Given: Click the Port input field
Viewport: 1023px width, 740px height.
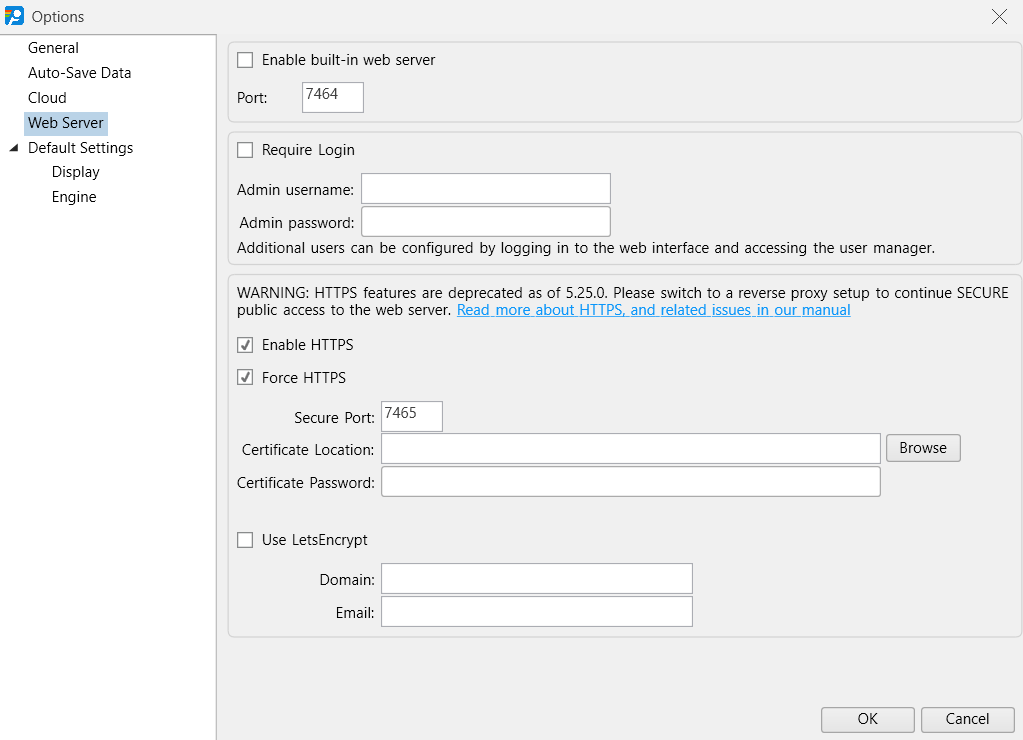Looking at the screenshot, I should [332, 97].
